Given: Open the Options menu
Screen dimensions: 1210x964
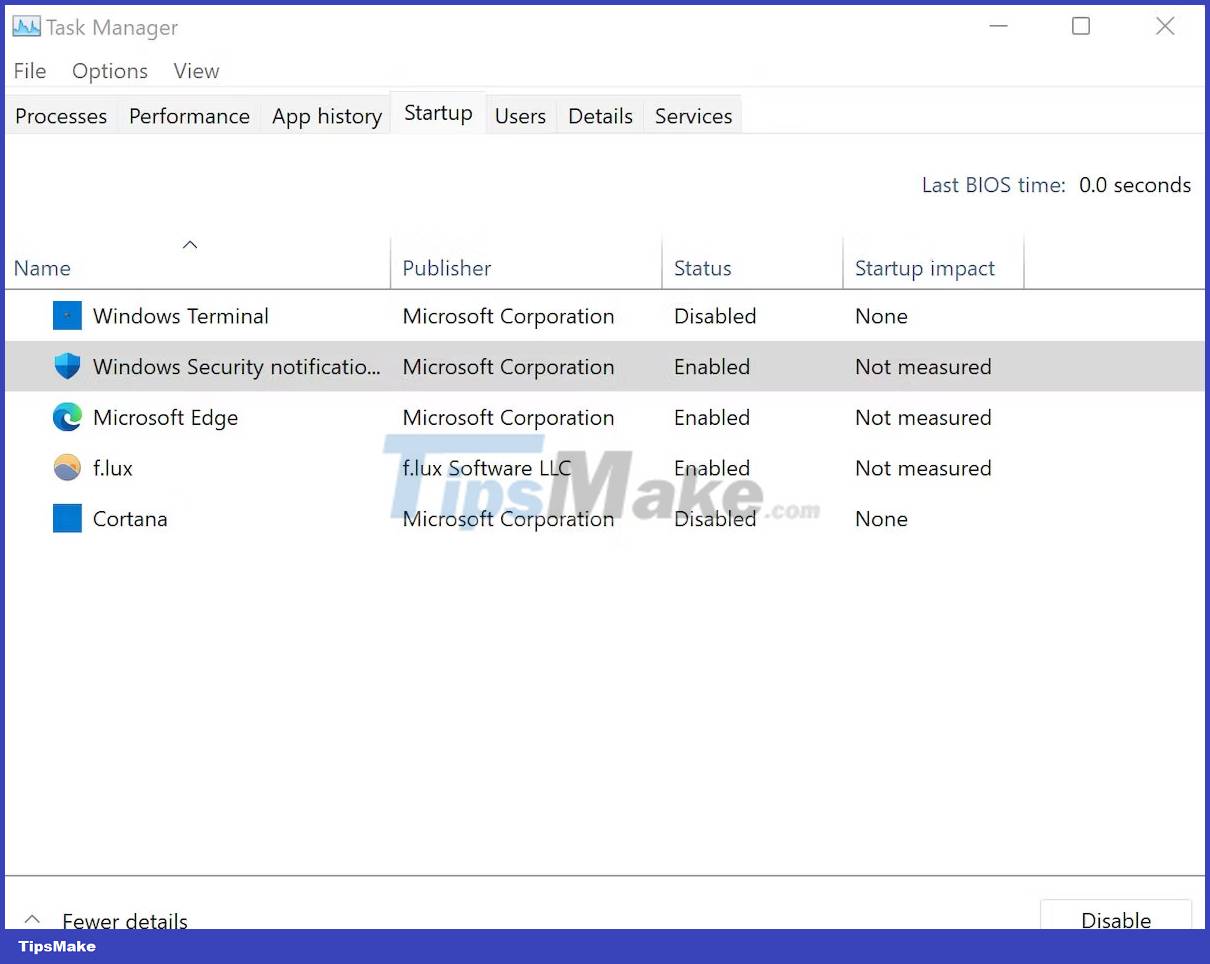Looking at the screenshot, I should click(x=110, y=71).
